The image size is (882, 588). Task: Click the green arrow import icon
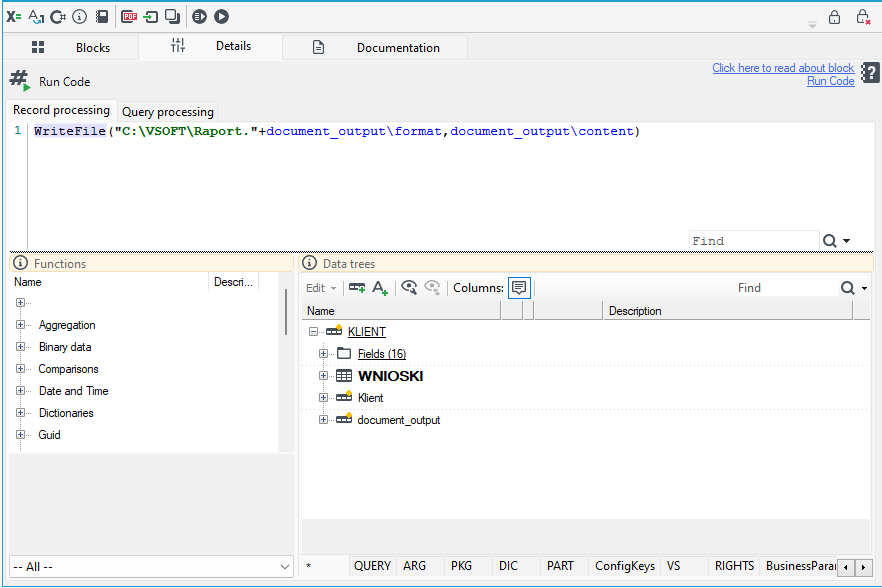click(x=151, y=17)
